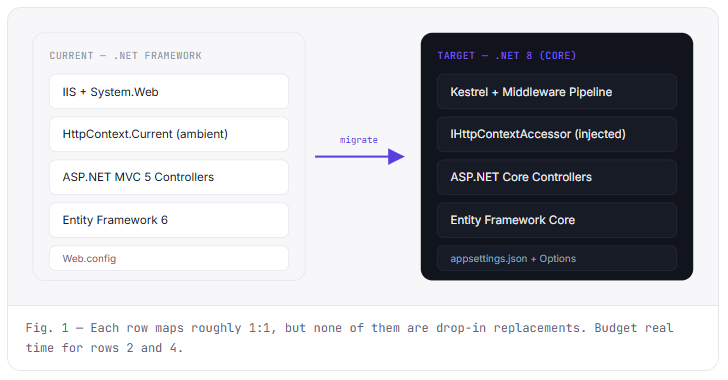728x380 pixels.
Task: Click 'ASP.NET Core Controllers' box
Action: 557,177
